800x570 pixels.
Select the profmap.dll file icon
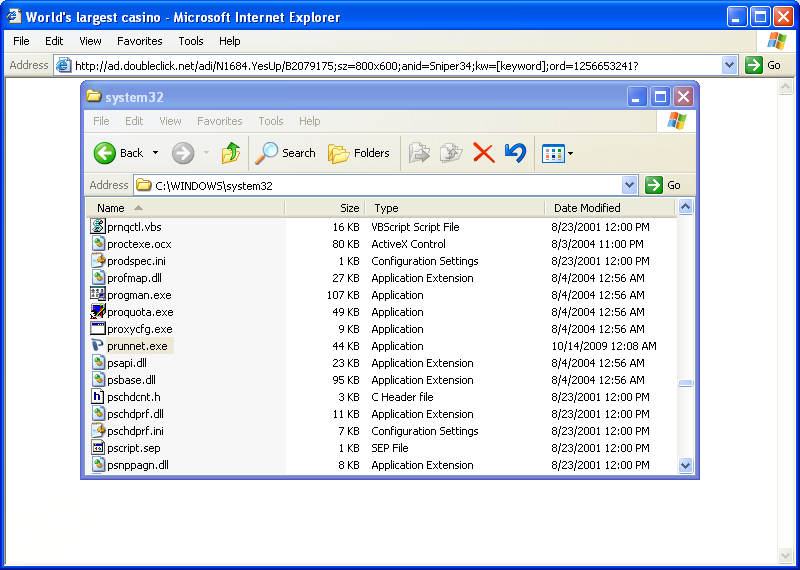pyautogui.click(x=98, y=278)
